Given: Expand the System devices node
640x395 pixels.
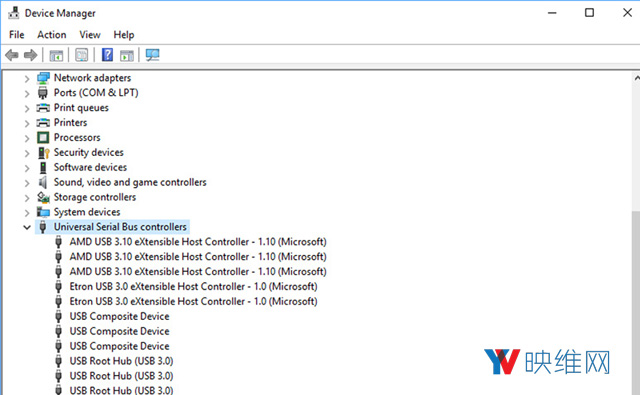Looking at the screenshot, I should click(27, 213).
